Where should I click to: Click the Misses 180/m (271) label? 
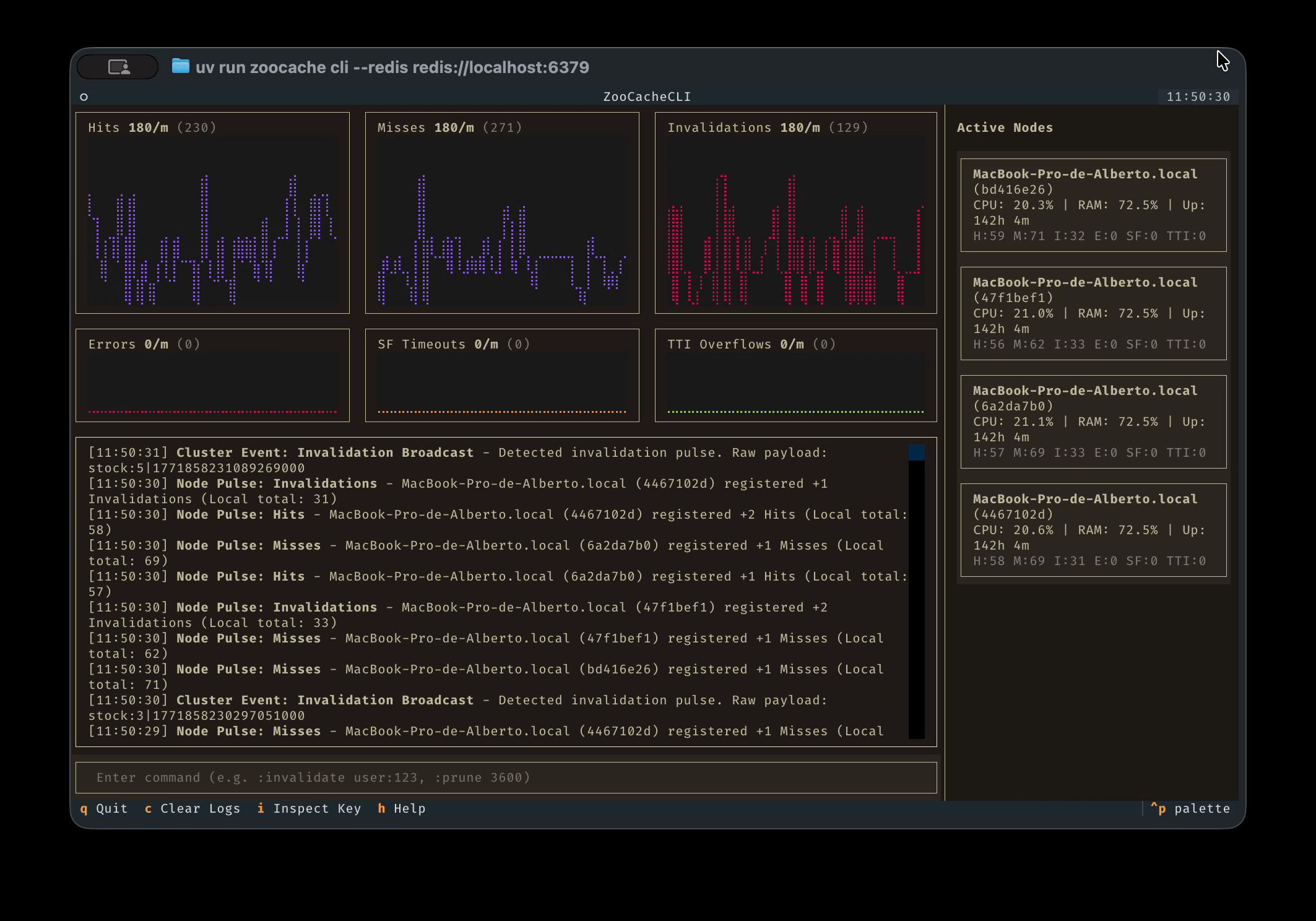450,128
